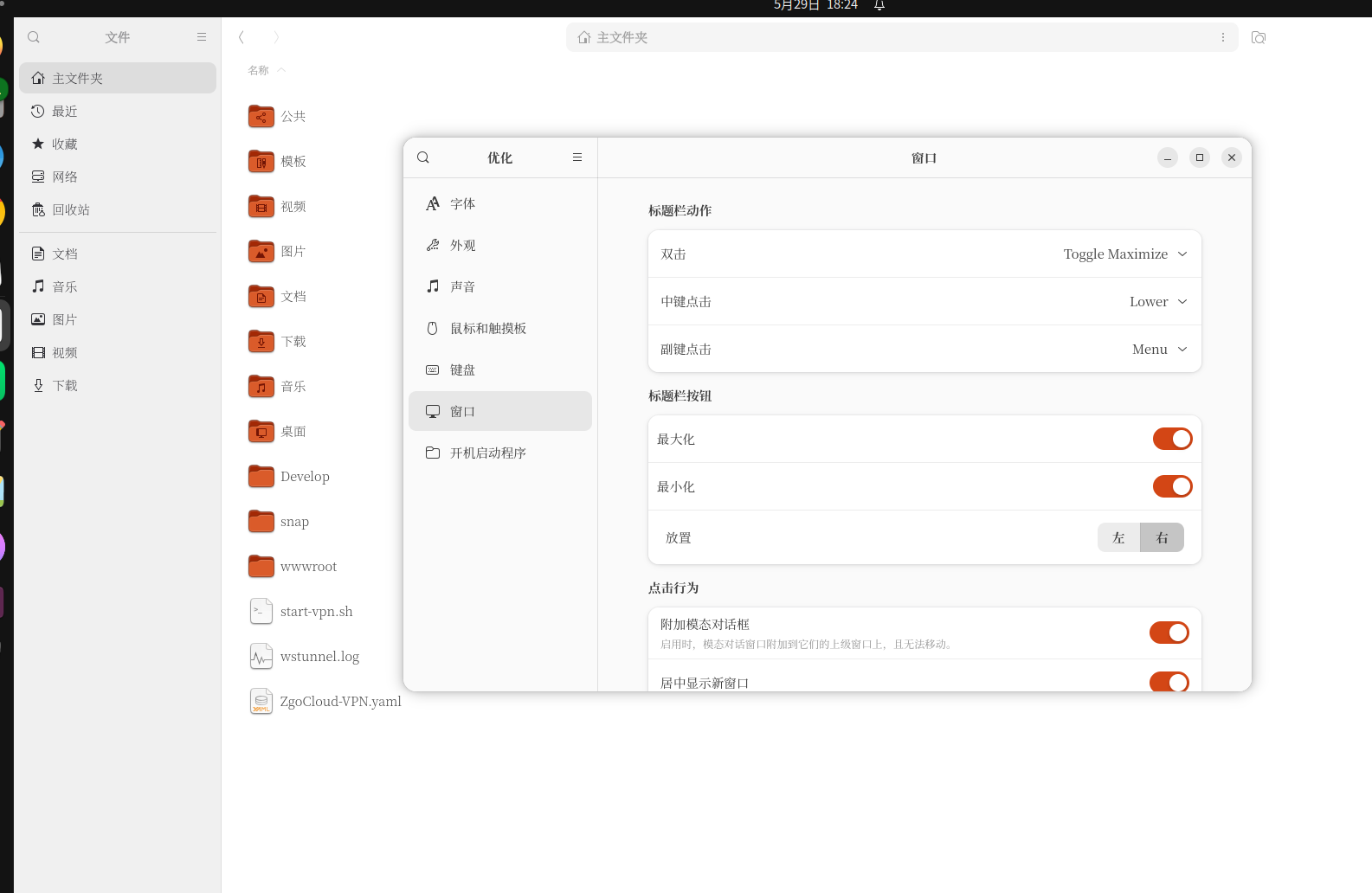Open 文档 bookmark in Files sidebar
Viewport: 1372px width, 893px height.
[118, 254]
